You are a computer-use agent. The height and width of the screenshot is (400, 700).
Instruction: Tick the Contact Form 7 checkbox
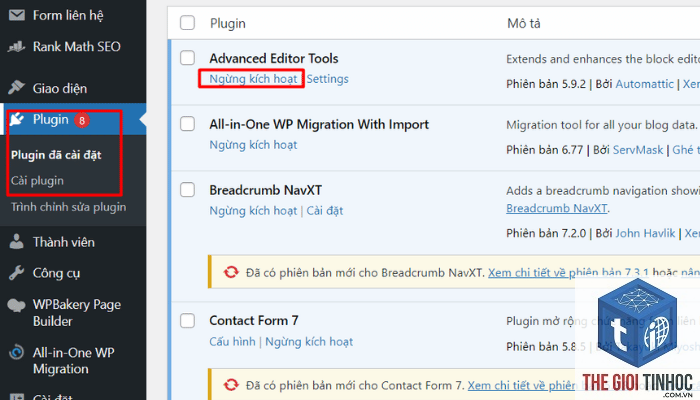pyautogui.click(x=188, y=321)
